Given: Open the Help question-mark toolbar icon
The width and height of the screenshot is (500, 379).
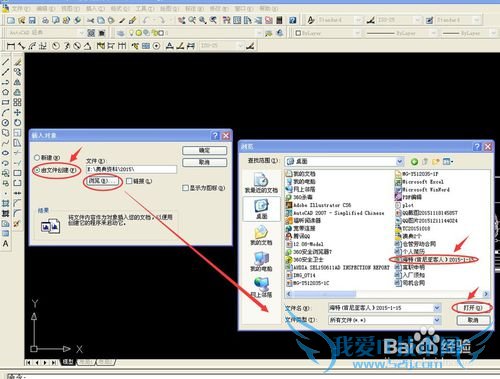Looking at the screenshot, I should point(293,20).
